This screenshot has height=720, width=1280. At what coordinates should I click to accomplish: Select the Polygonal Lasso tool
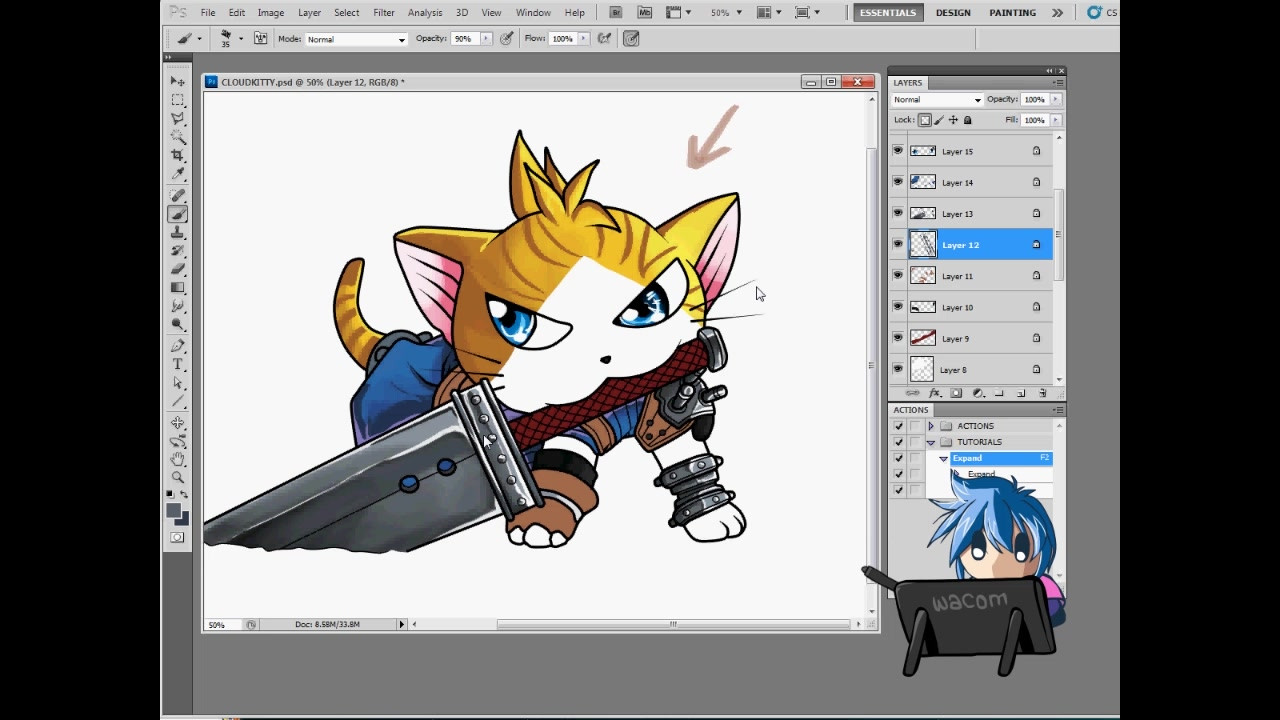point(178,118)
